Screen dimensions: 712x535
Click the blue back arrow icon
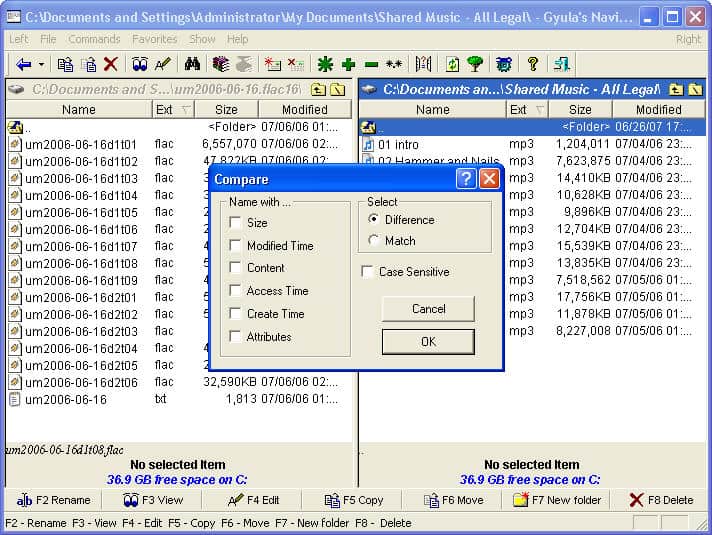coord(22,64)
